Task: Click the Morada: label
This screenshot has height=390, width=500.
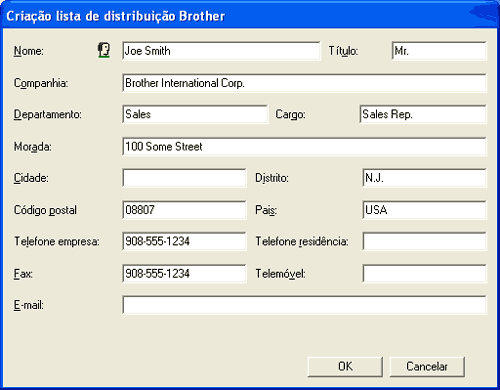Action: (33, 146)
